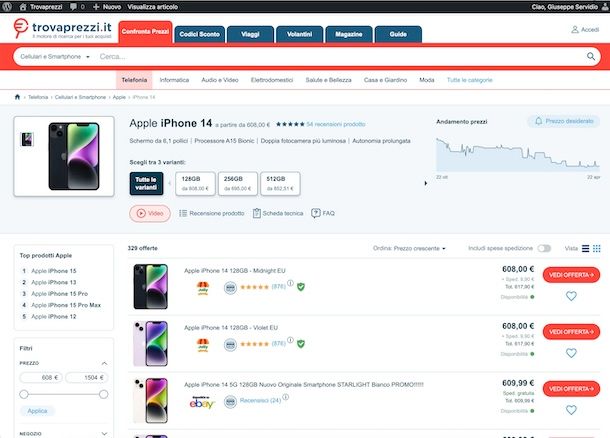Open comments bubble icon in admin bar
610x438 pixels.
(73, 7)
